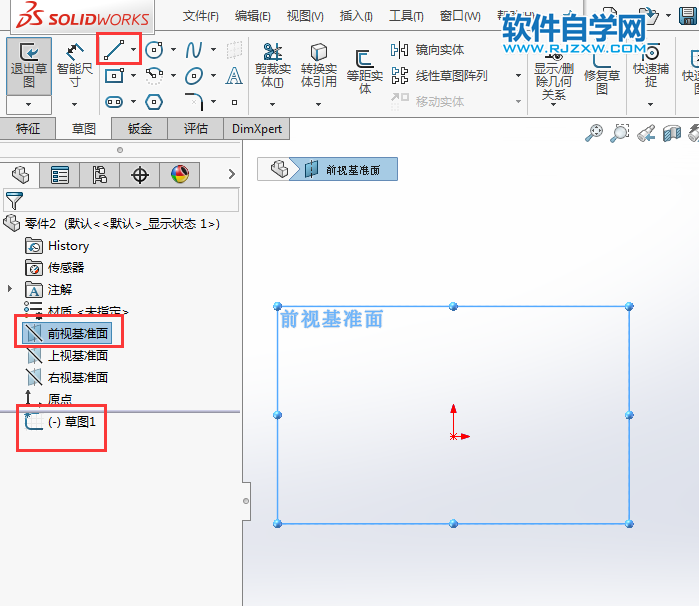The width and height of the screenshot is (699, 606).
Task: Select the Point sketch tool
Action: (234, 102)
